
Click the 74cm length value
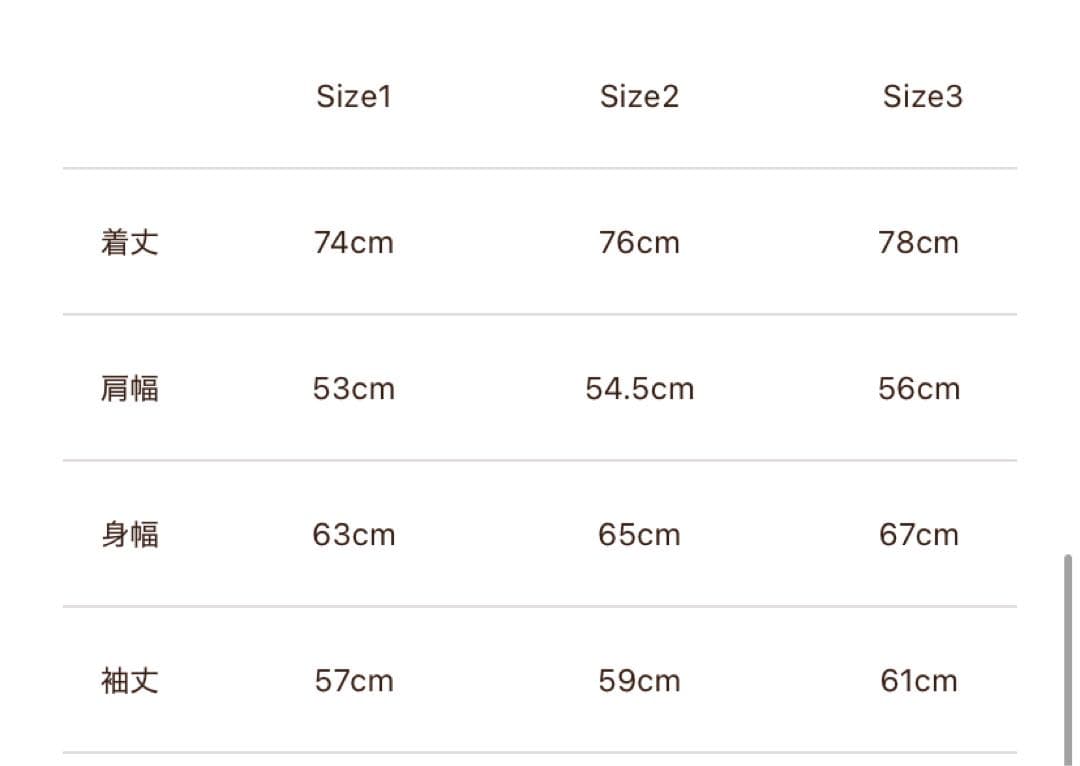pyautogui.click(x=354, y=243)
